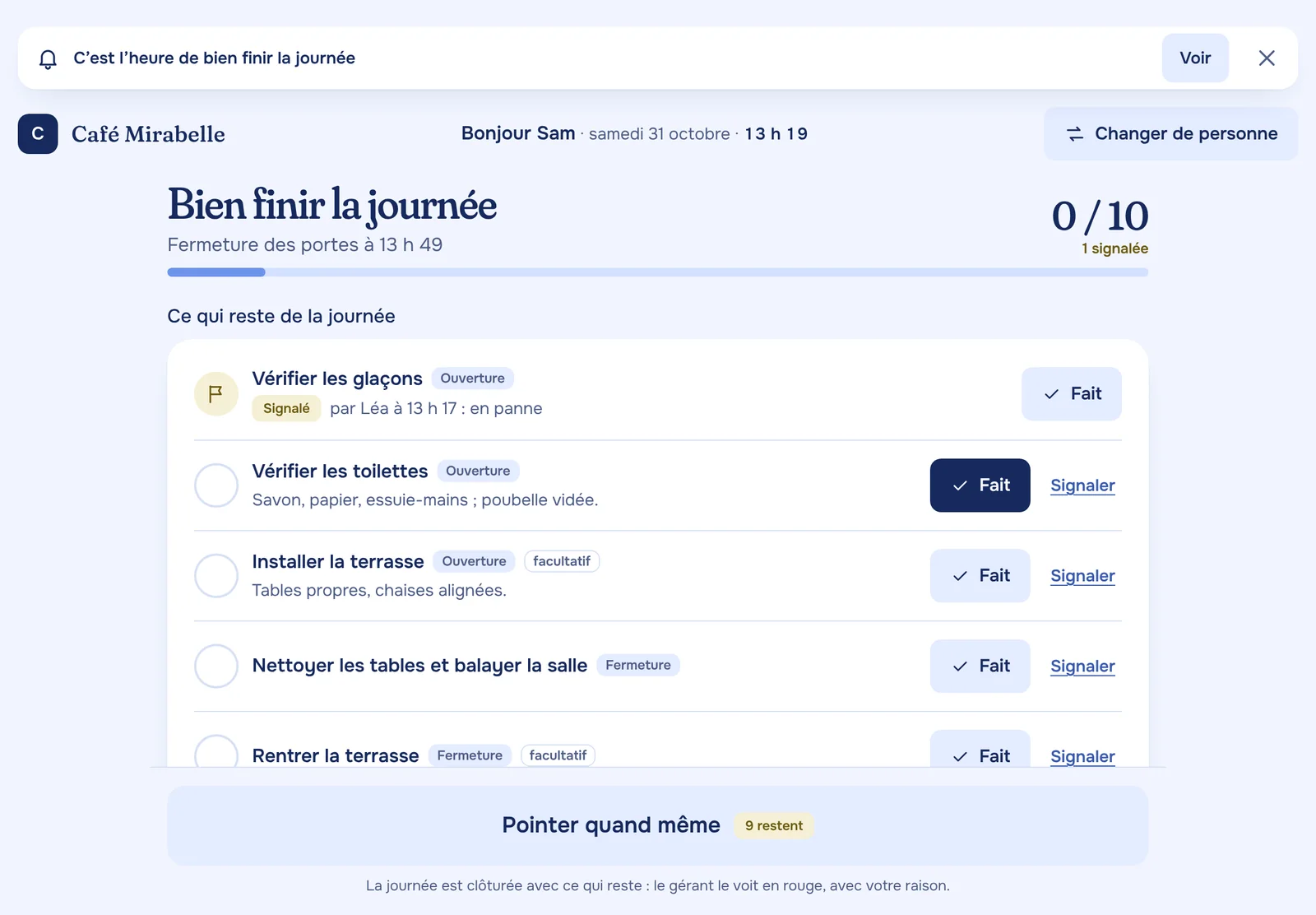Click the 0 / 10 progress count
Image resolution: width=1316 pixels, height=915 pixels.
pos(1100,216)
